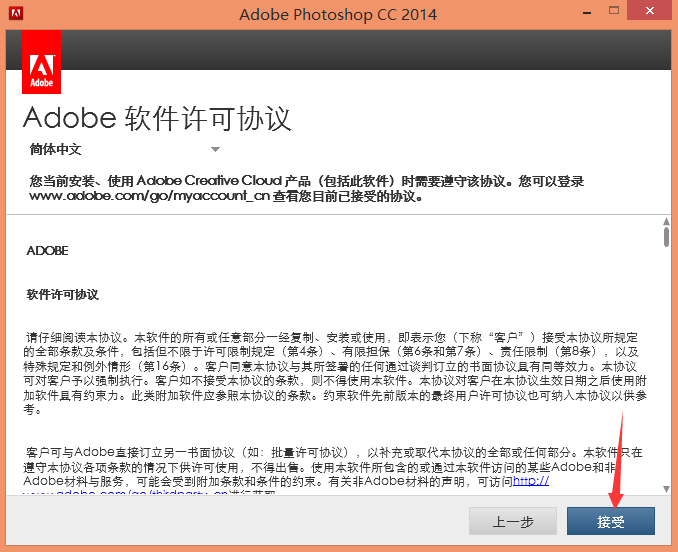Viewport: 678px width, 552px height.
Task: Click the 接受 accept button
Action: click(x=611, y=521)
